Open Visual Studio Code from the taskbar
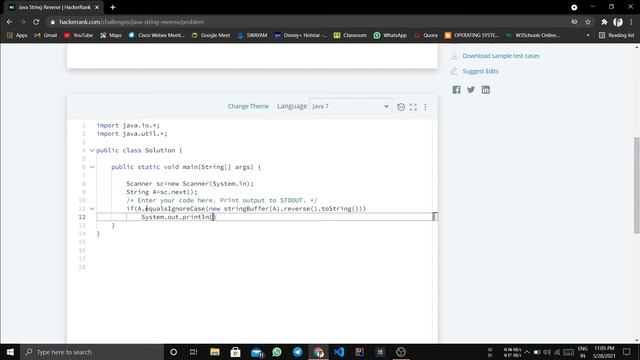The height and width of the screenshot is (360, 640). [339, 352]
